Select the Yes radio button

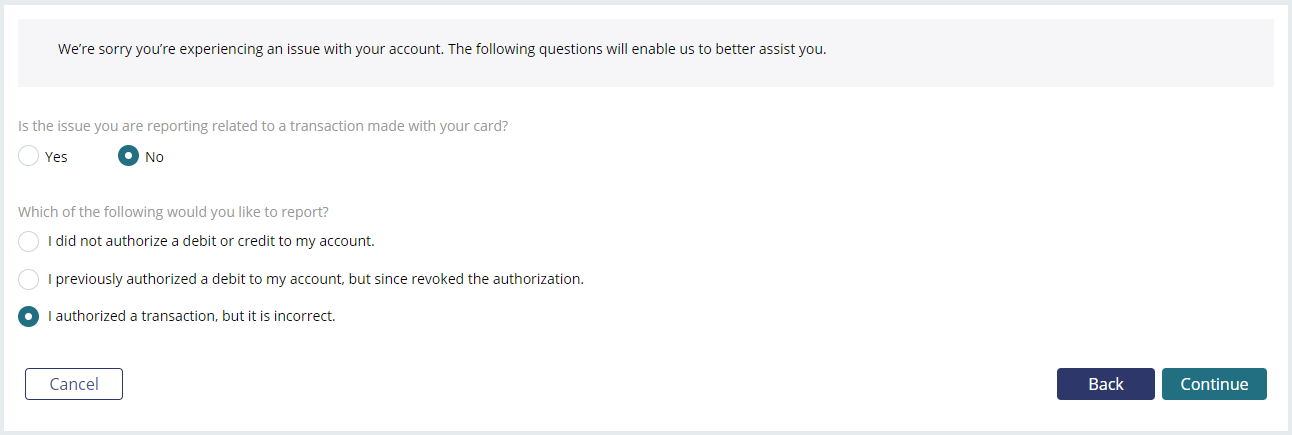coord(29,156)
